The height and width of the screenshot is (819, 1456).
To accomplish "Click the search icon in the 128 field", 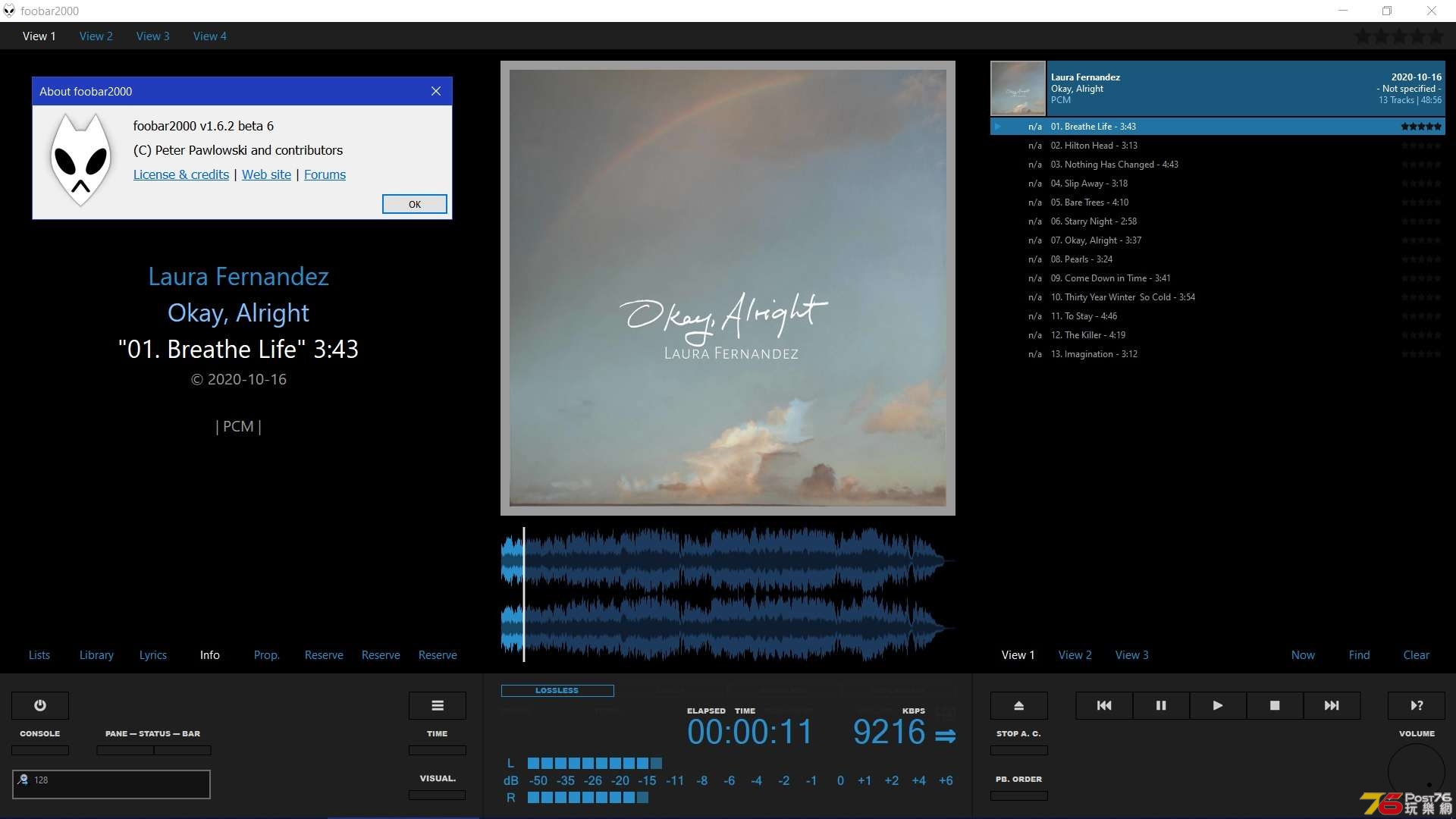I will point(24,780).
